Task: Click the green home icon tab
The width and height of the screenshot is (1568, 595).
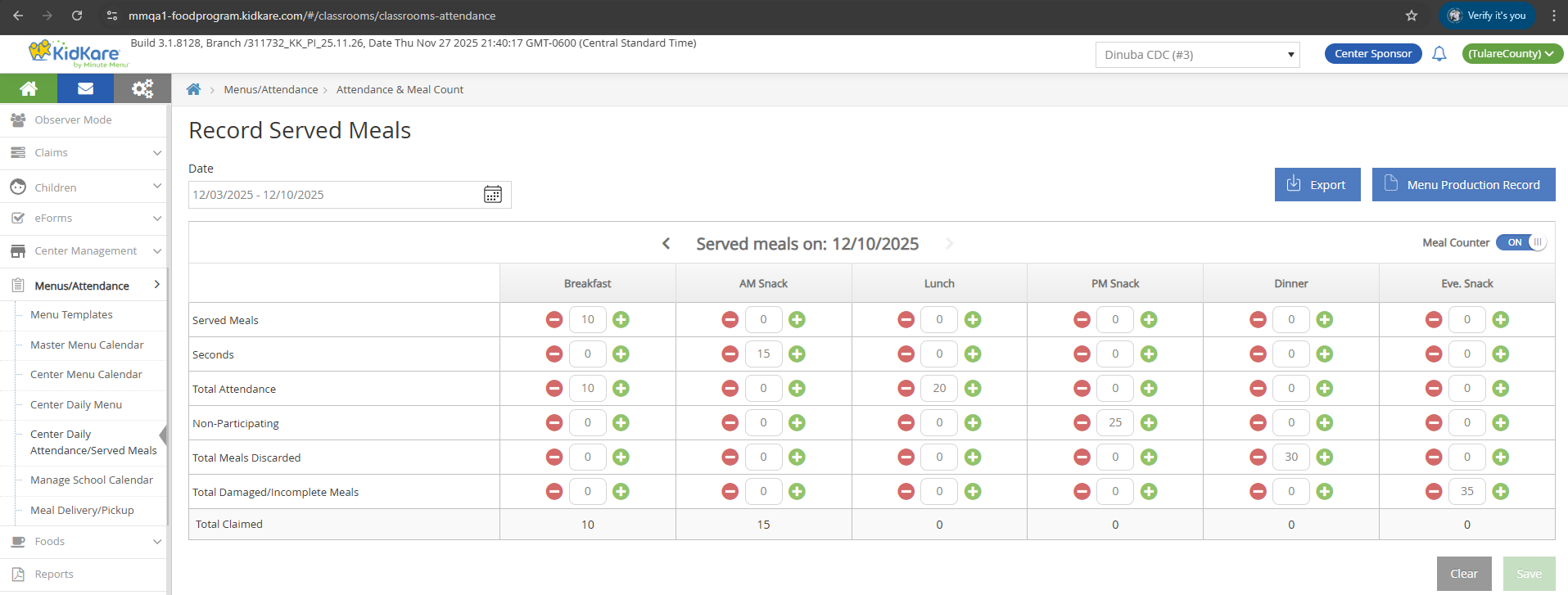Action: 29,88
